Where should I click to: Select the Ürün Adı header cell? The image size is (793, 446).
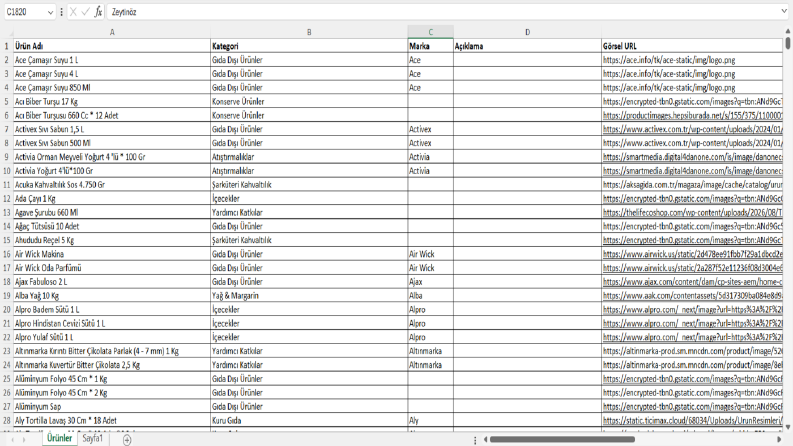pos(112,46)
